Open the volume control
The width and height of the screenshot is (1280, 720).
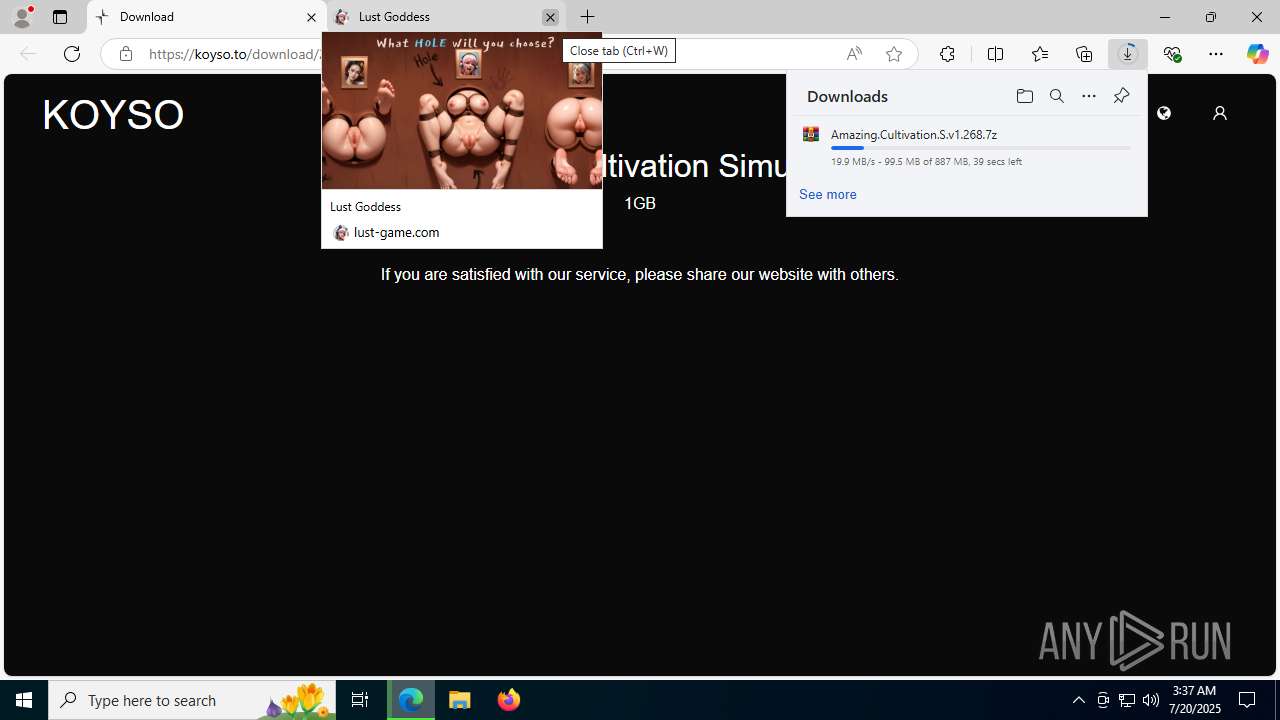(x=1151, y=700)
